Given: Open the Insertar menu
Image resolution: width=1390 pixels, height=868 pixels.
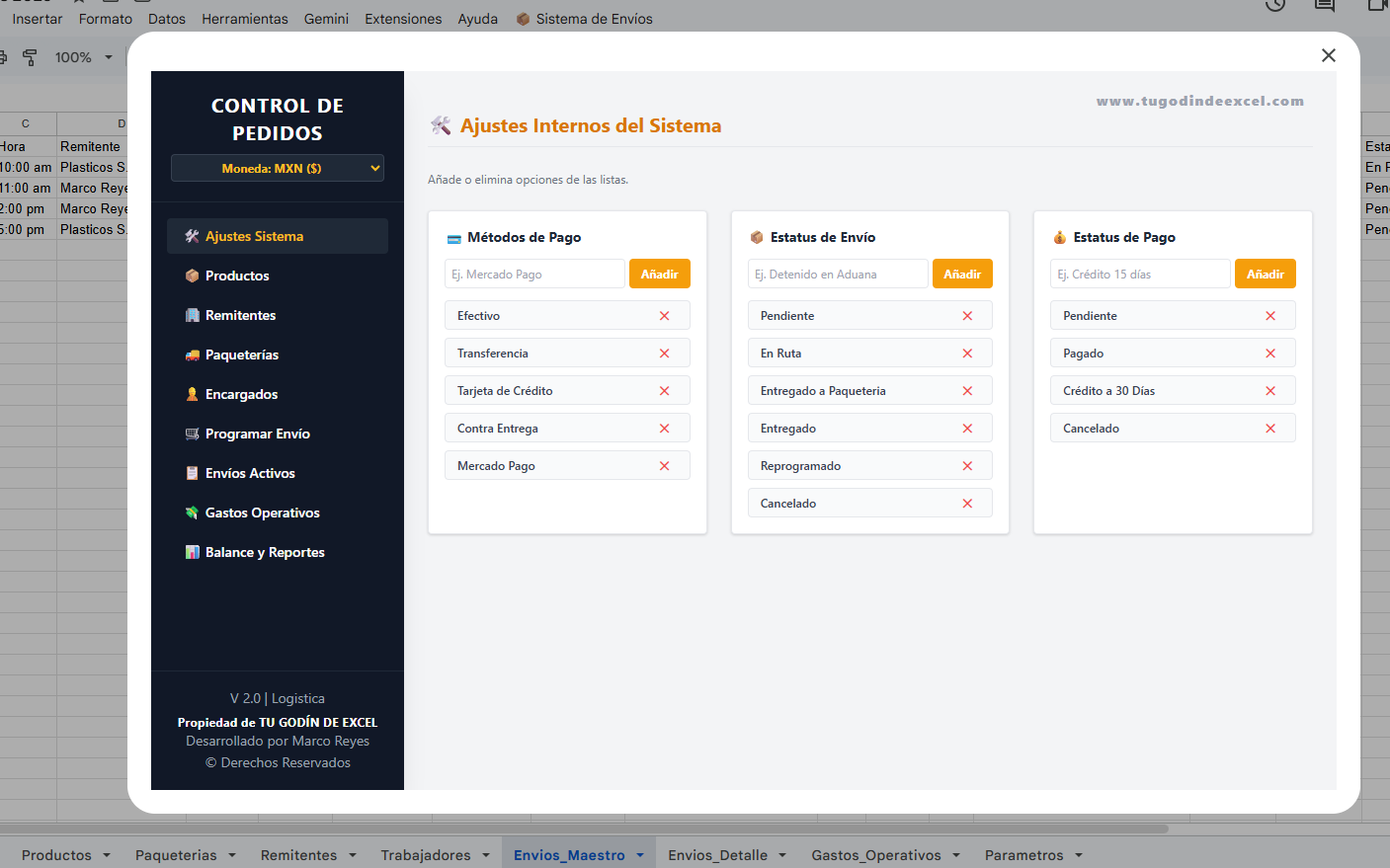Looking at the screenshot, I should (x=38, y=19).
